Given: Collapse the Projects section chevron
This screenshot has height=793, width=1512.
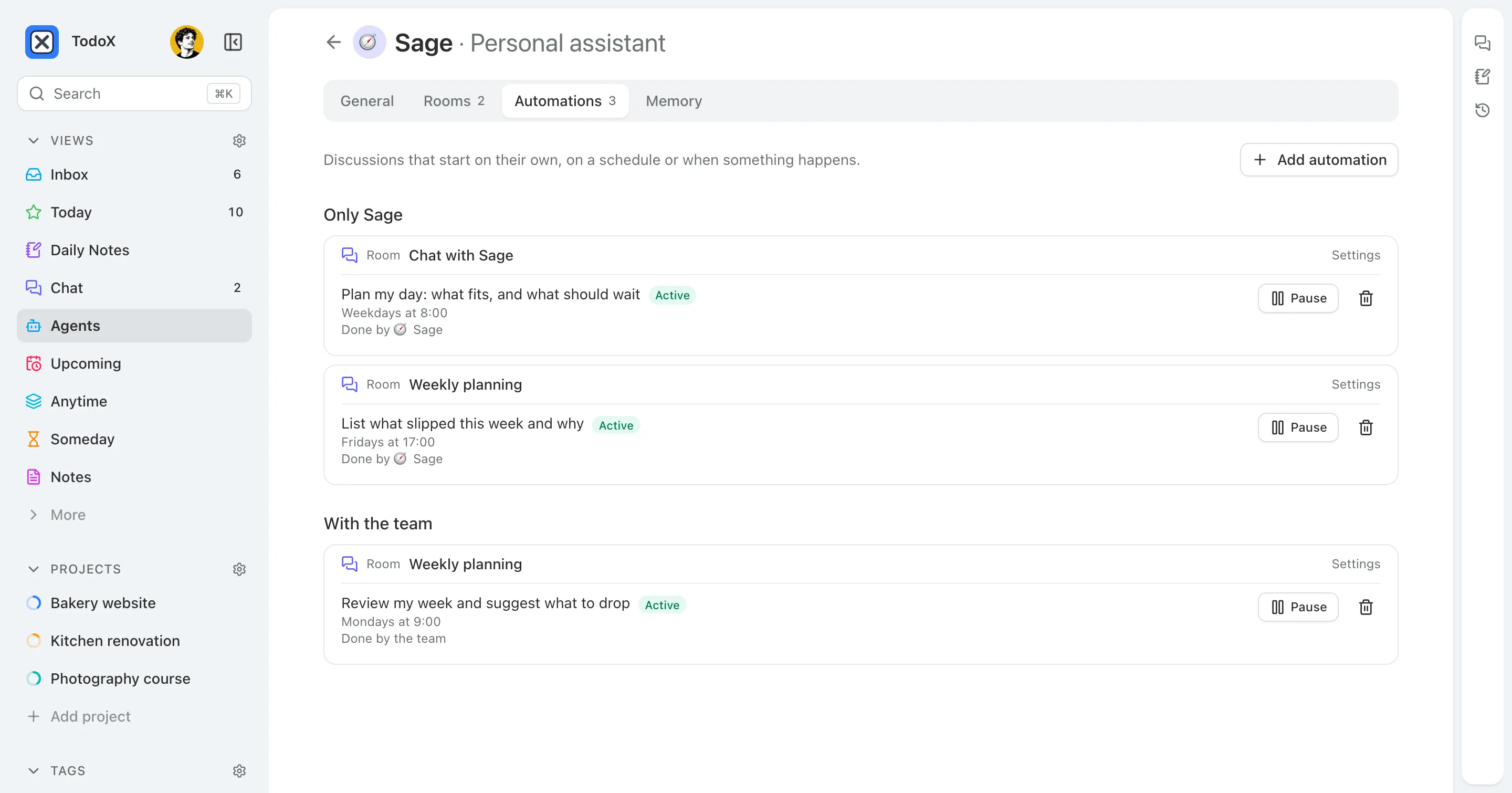Looking at the screenshot, I should tap(34, 569).
